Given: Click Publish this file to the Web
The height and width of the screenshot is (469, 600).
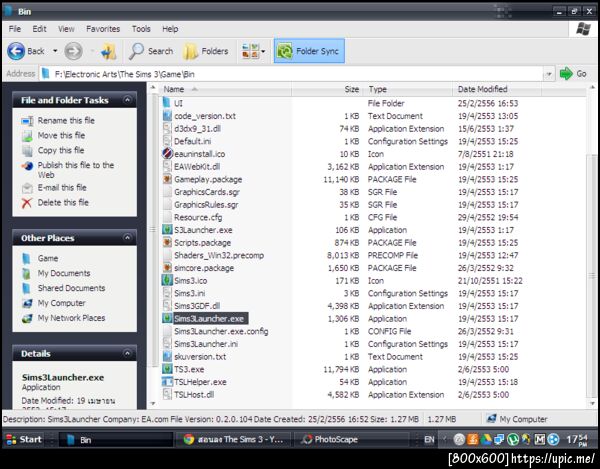Looking at the screenshot, I should [x=76, y=170].
